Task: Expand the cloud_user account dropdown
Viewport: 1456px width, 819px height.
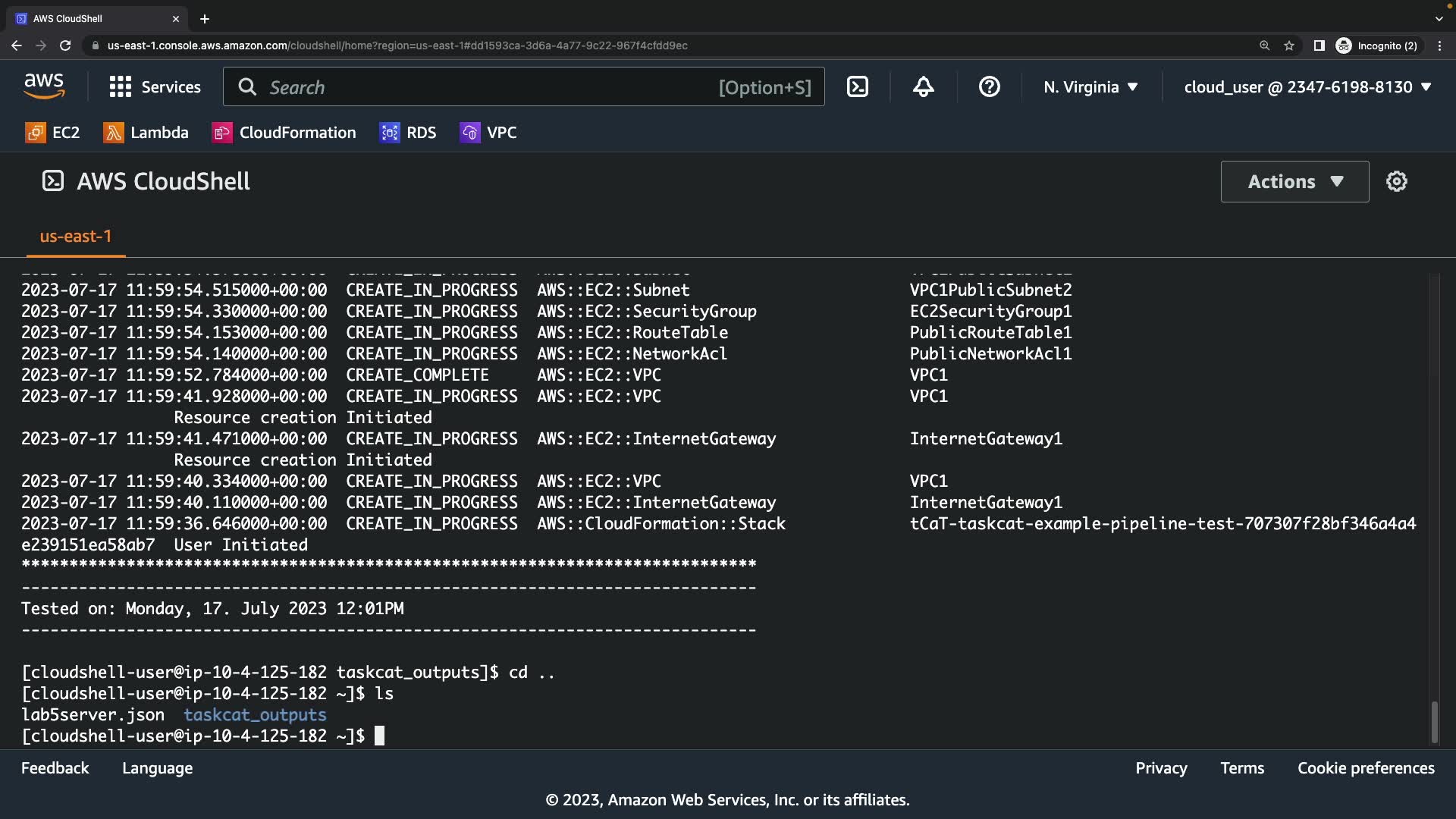Action: tap(1307, 86)
